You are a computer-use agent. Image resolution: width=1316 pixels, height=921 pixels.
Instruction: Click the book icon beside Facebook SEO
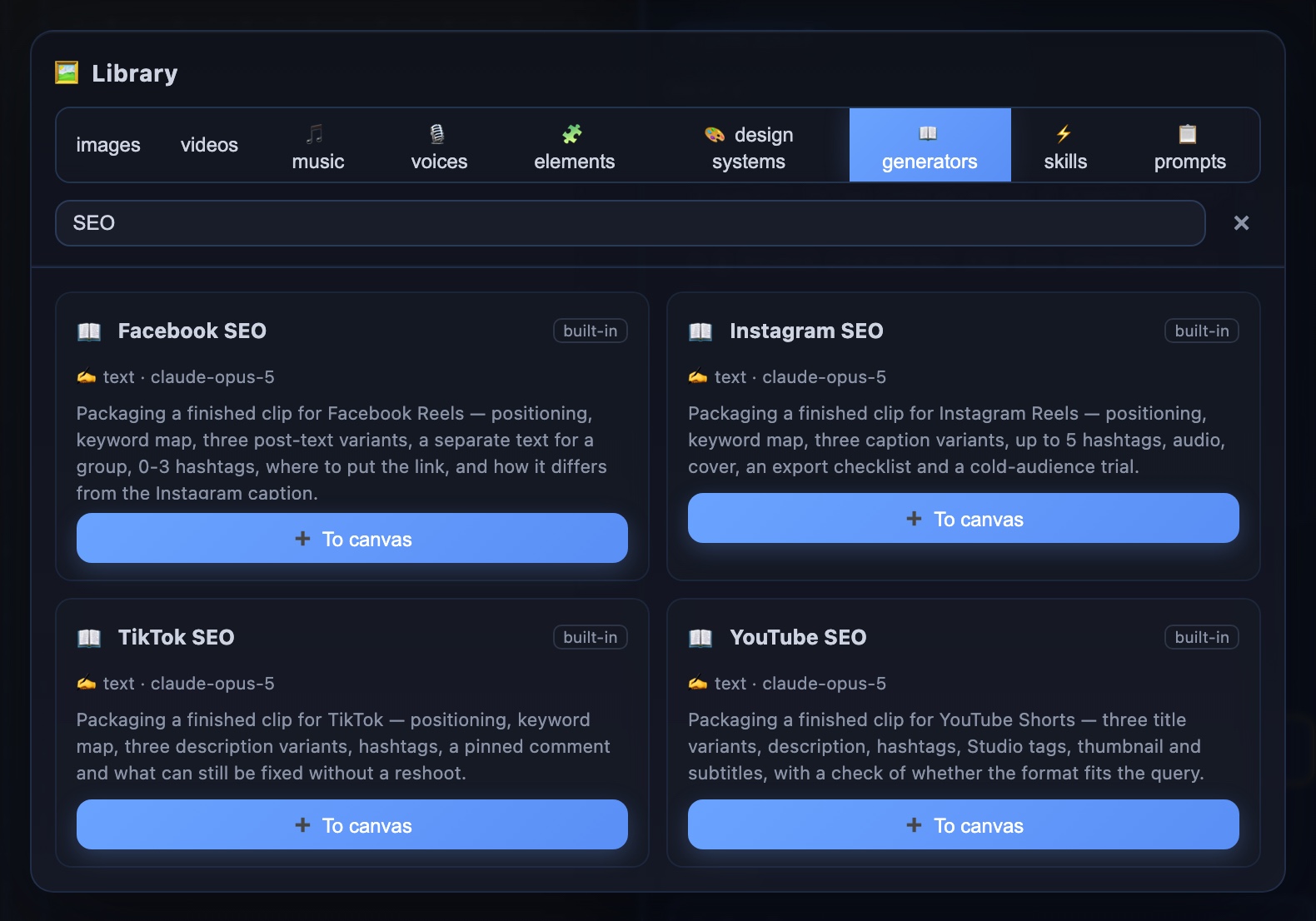coord(89,331)
